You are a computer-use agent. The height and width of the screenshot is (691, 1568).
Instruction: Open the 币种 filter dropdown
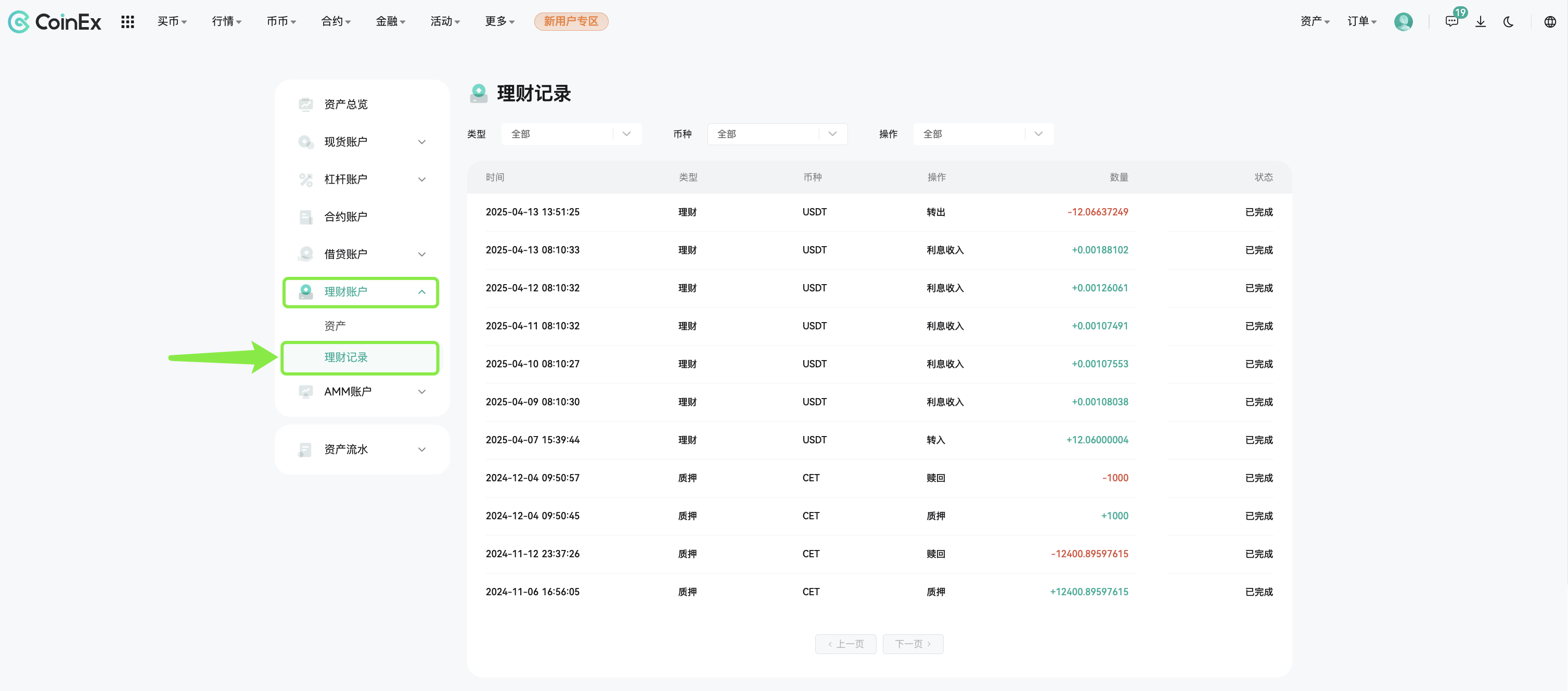pos(777,134)
